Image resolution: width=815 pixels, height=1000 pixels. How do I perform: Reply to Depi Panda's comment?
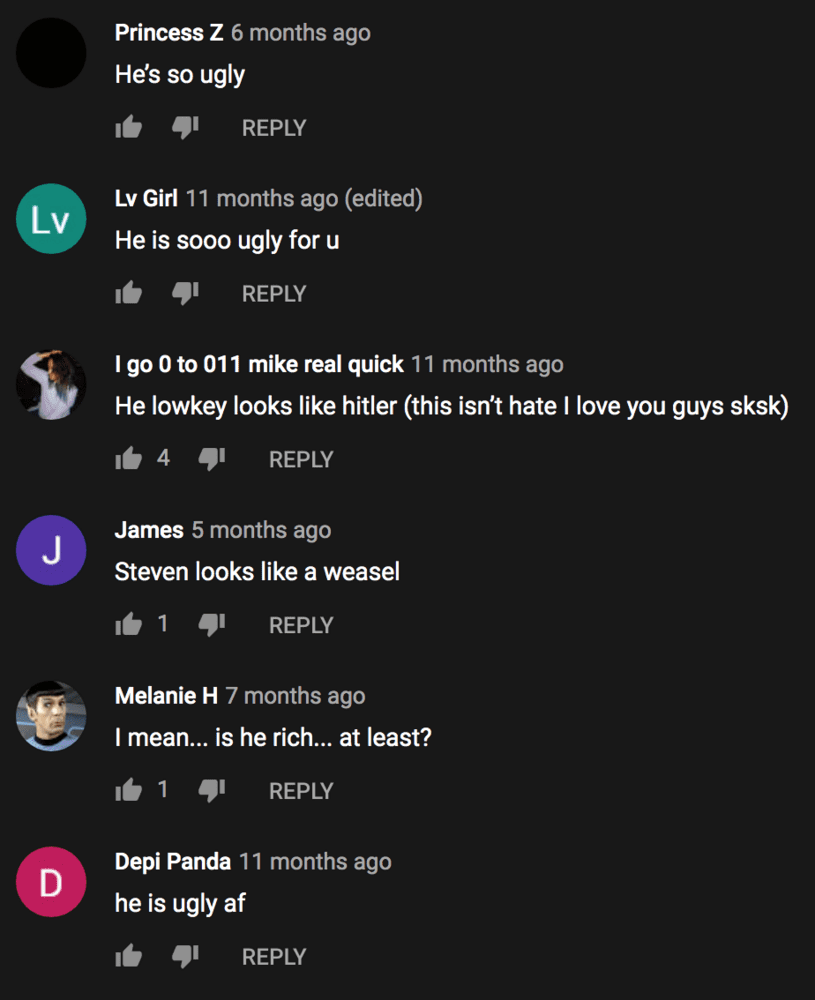(x=274, y=957)
